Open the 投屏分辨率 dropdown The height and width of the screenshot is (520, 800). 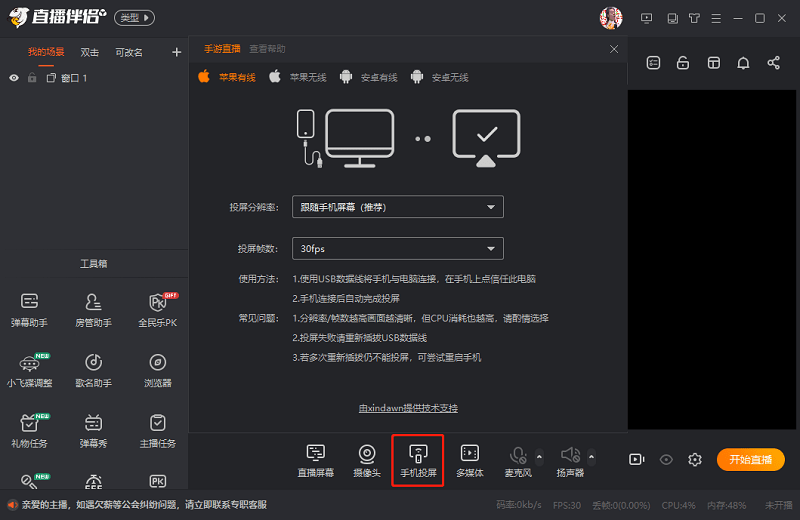[x=397, y=207]
